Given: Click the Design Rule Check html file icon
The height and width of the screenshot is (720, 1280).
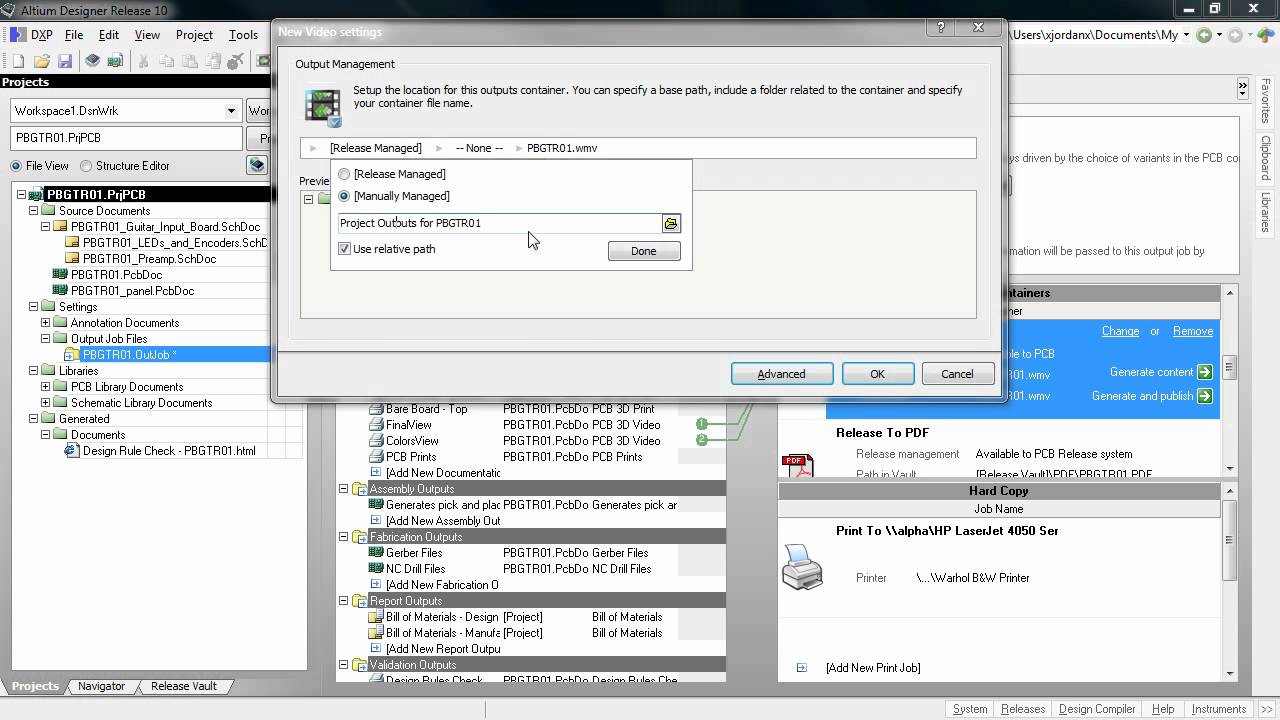Looking at the screenshot, I should click(72, 451).
